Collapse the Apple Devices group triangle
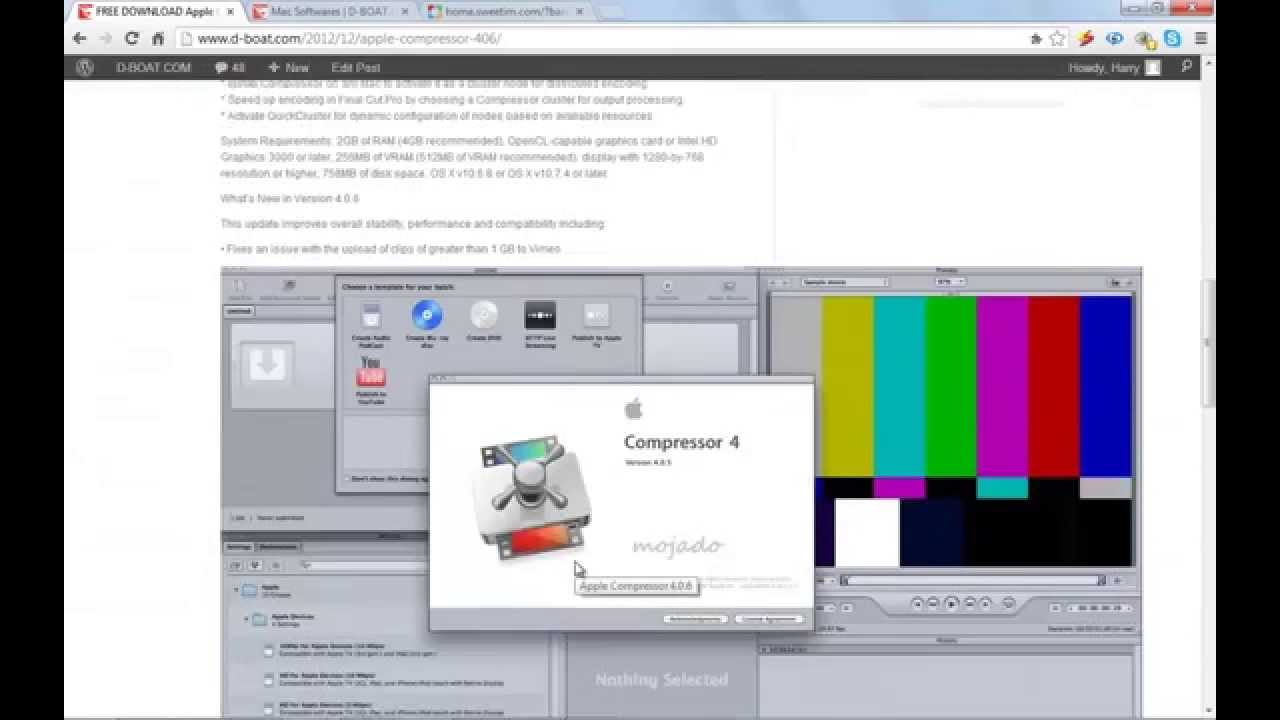The image size is (1280, 720). tap(246, 620)
